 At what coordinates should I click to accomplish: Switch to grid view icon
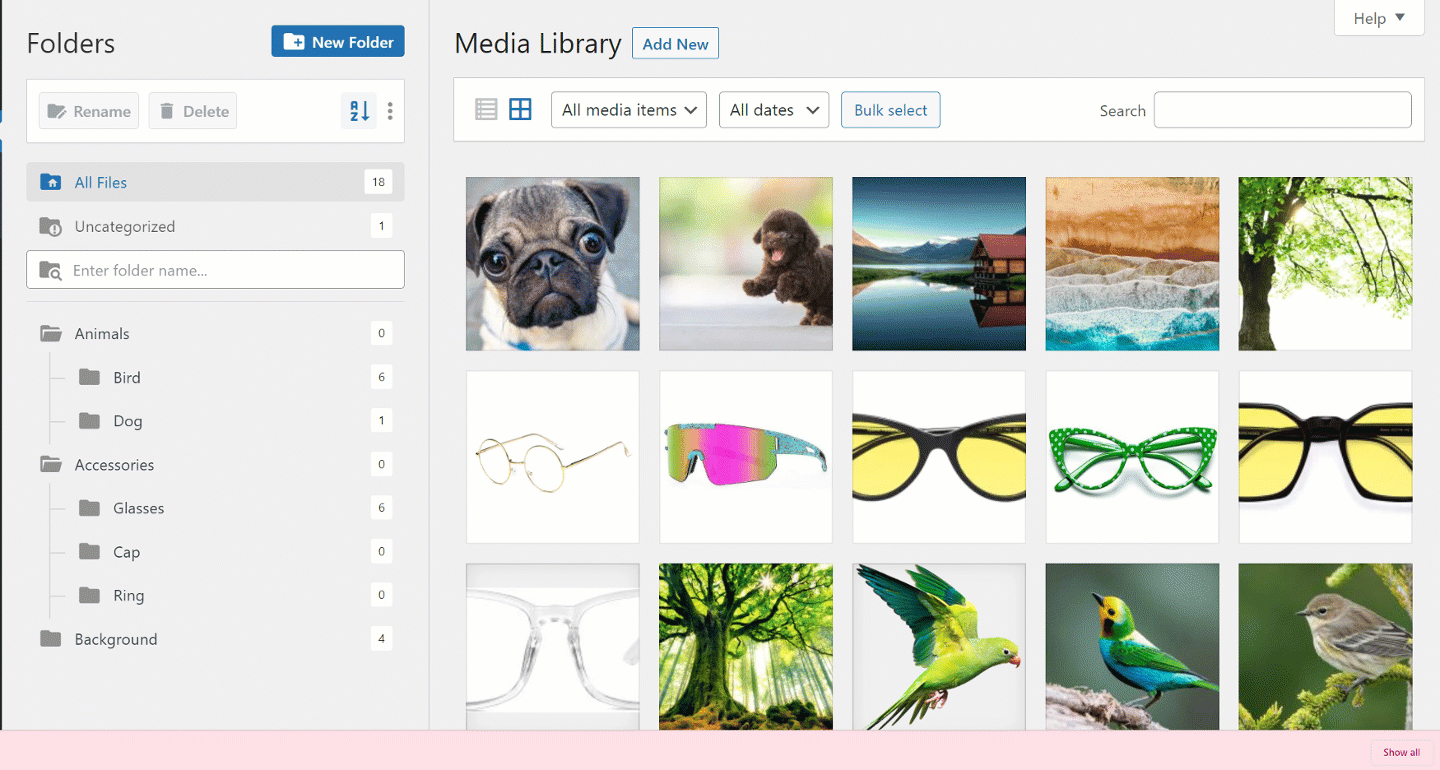pyautogui.click(x=520, y=110)
